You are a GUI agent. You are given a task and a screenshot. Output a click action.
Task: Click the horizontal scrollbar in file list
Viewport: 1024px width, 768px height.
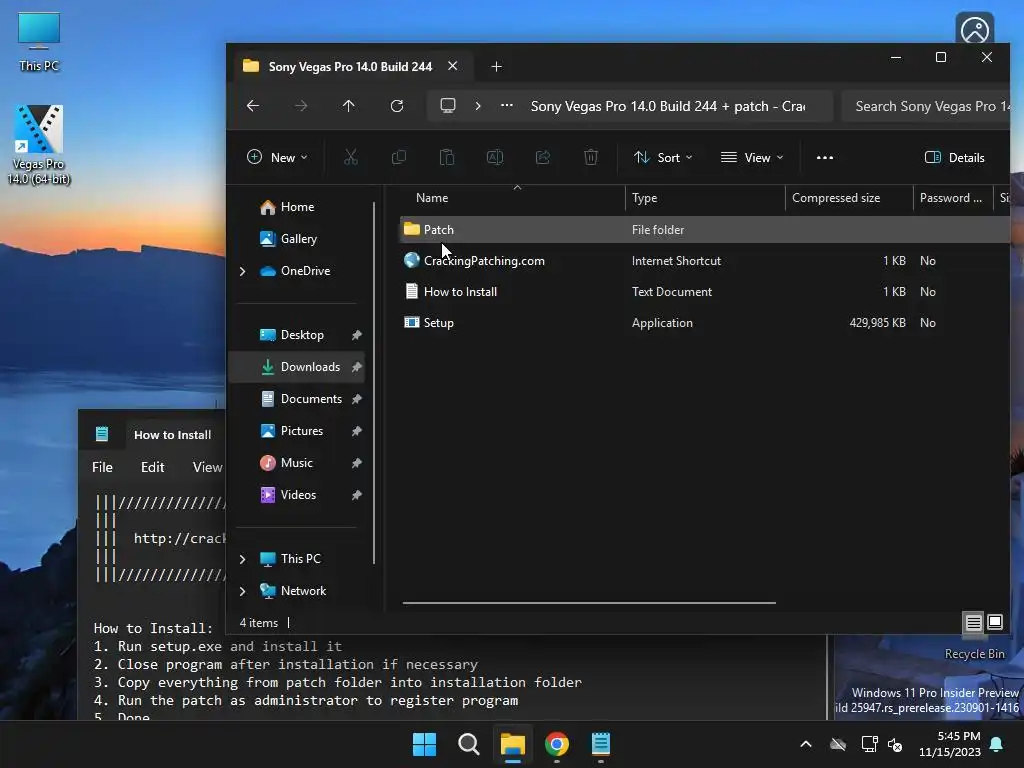click(589, 603)
